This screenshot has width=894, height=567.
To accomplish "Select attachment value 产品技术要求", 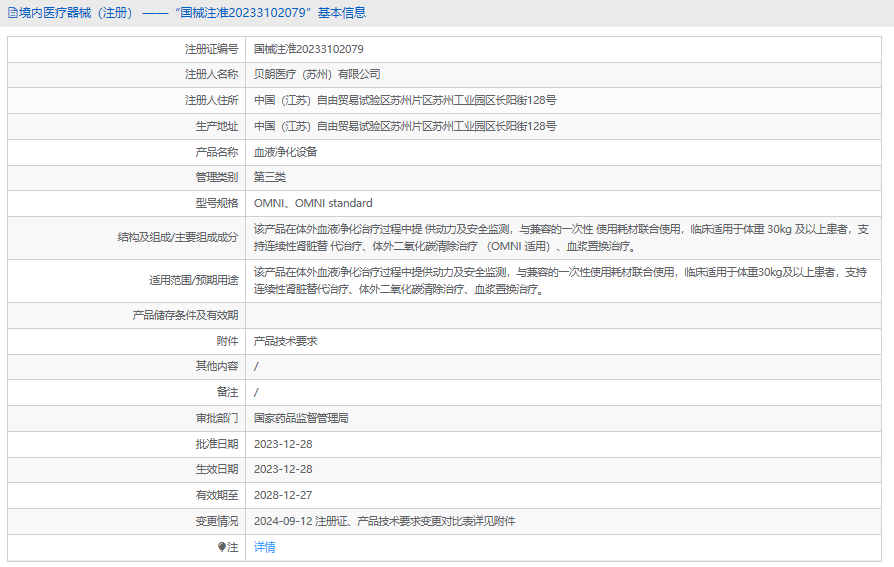I will (x=285, y=341).
